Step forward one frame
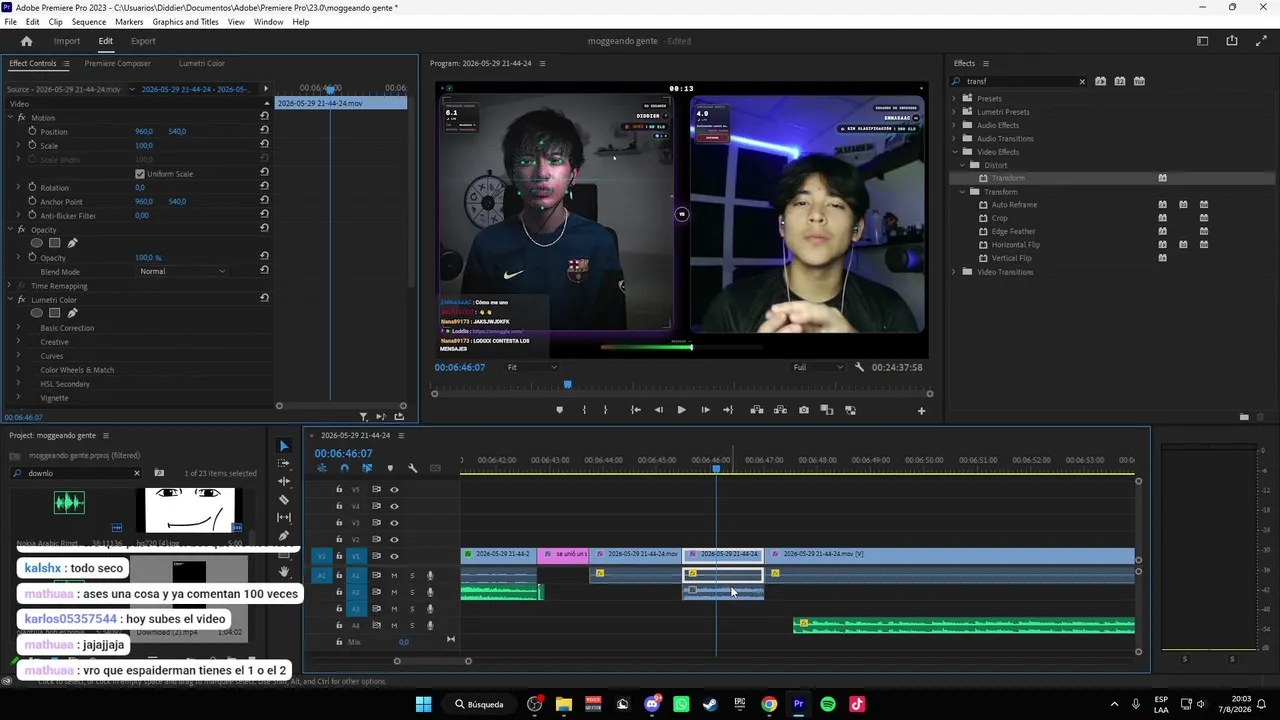This screenshot has height=720, width=1280. tap(705, 410)
